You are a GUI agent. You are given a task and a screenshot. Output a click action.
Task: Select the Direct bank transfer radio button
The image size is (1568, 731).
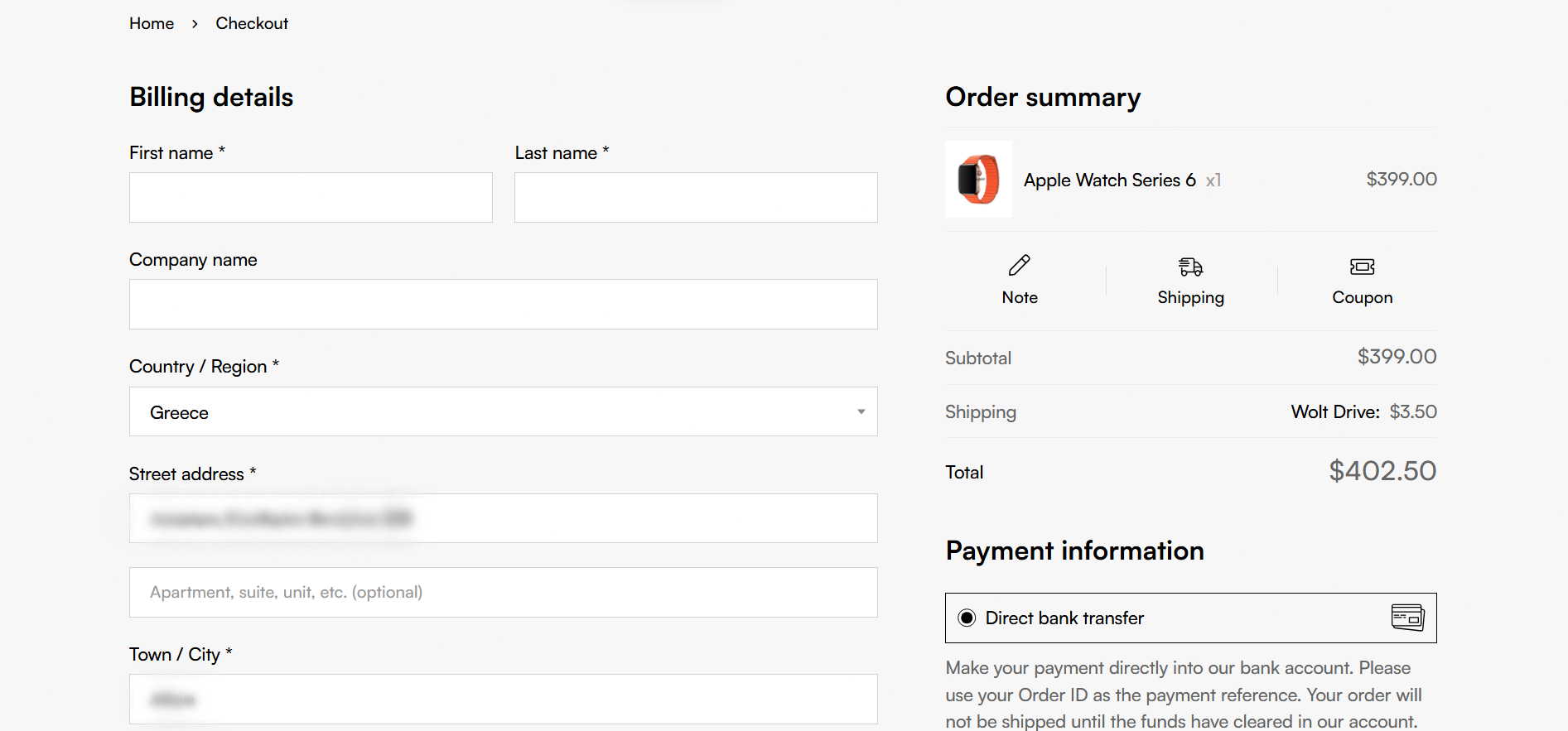click(967, 618)
